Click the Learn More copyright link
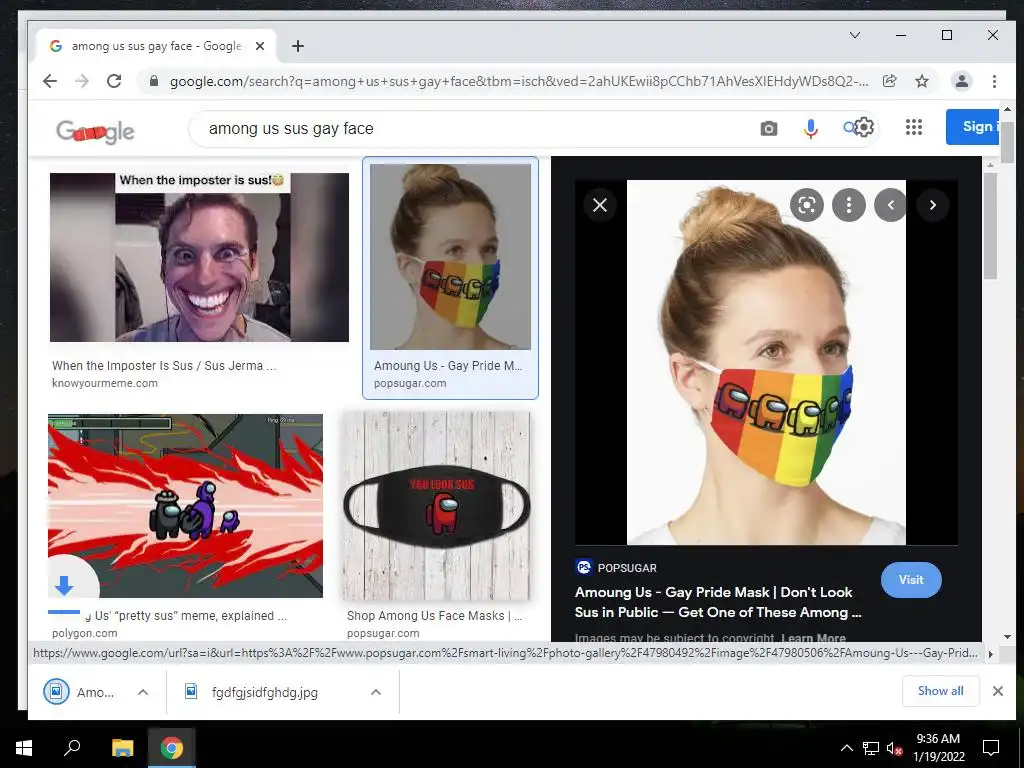This screenshot has width=1024, height=768. 814,638
